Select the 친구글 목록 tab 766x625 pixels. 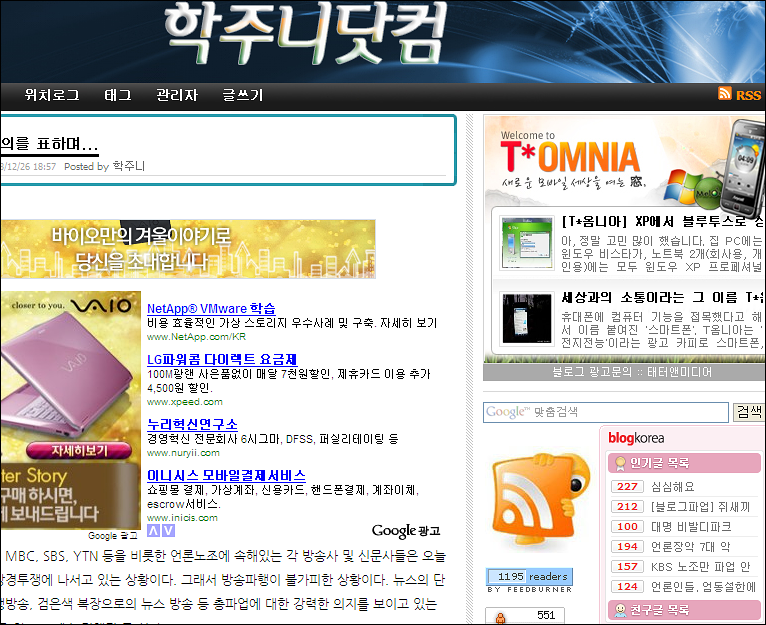point(684,610)
